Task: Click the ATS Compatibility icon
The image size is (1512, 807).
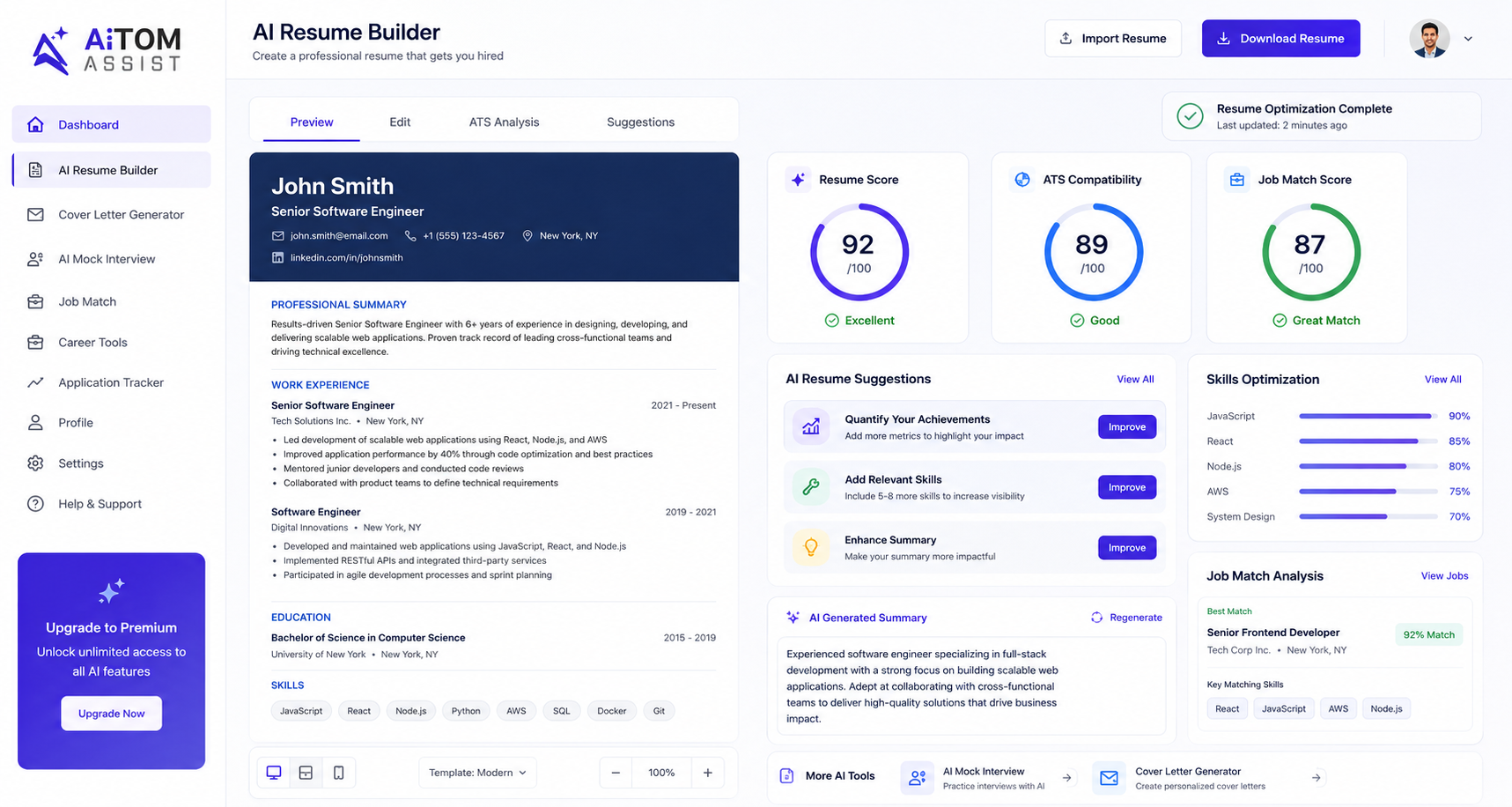Action: coord(1022,180)
